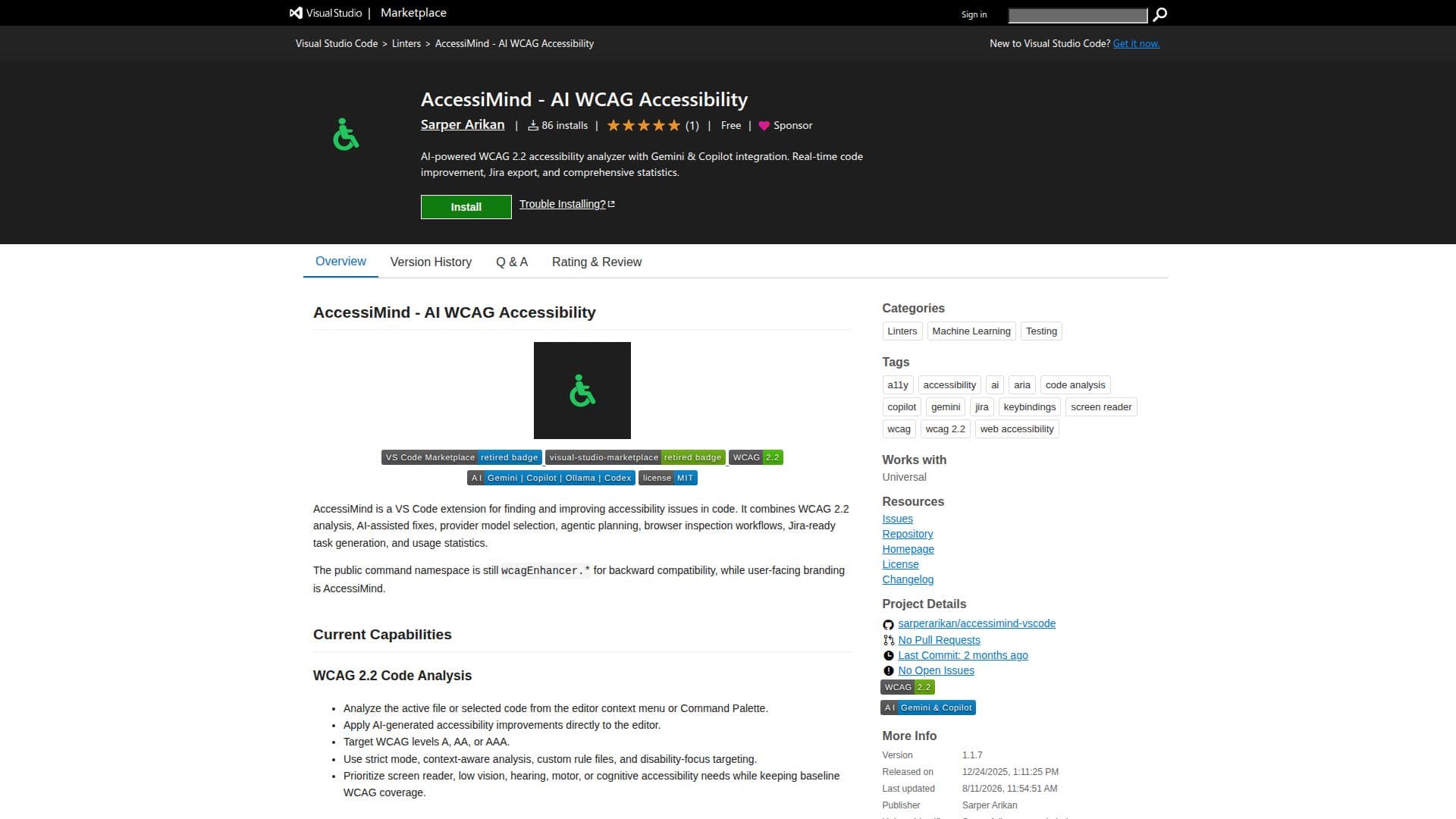Click the five-star rating icons
The image size is (1456, 819).
[644, 126]
